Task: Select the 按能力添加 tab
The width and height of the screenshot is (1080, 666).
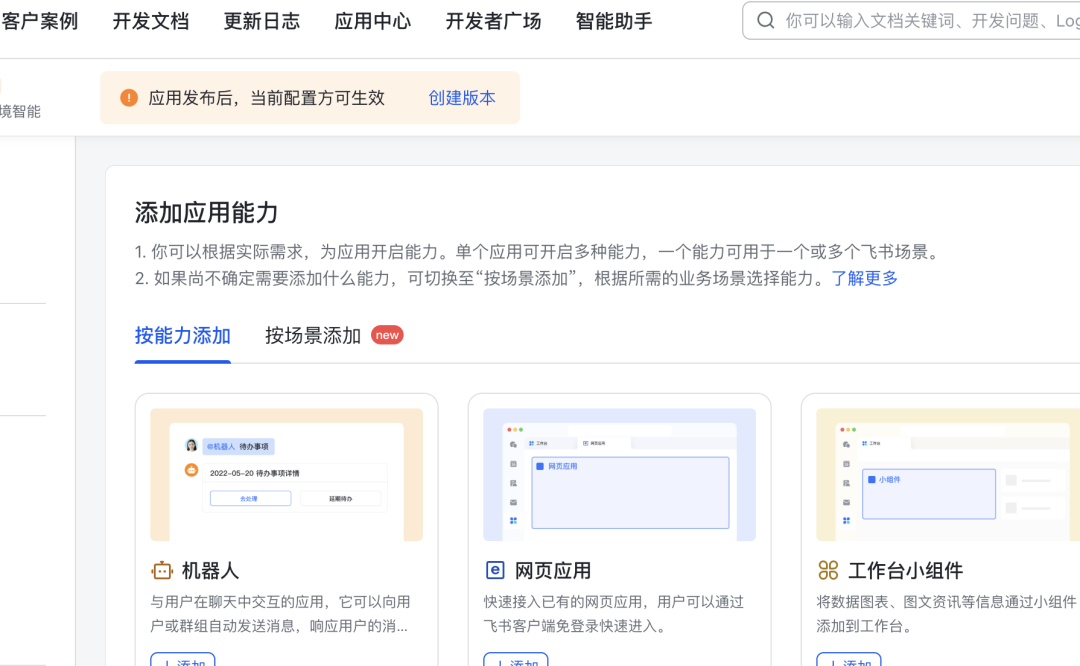Action: [182, 336]
